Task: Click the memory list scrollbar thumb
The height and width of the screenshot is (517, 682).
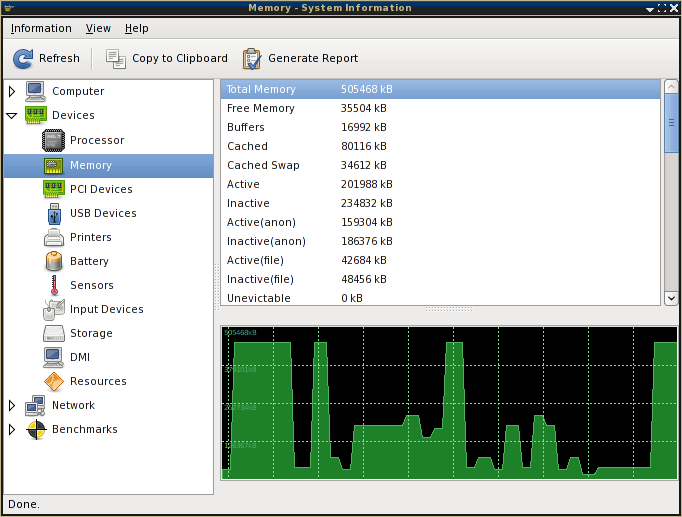Action: 671,123
